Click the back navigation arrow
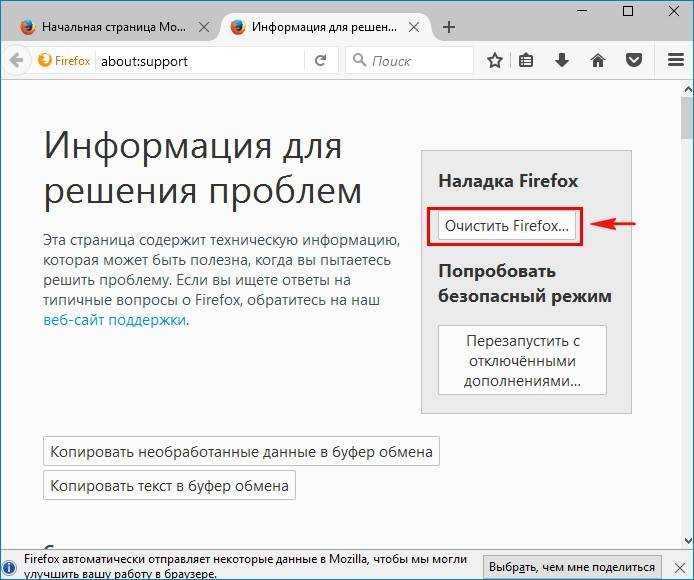The height and width of the screenshot is (580, 694). point(16,60)
